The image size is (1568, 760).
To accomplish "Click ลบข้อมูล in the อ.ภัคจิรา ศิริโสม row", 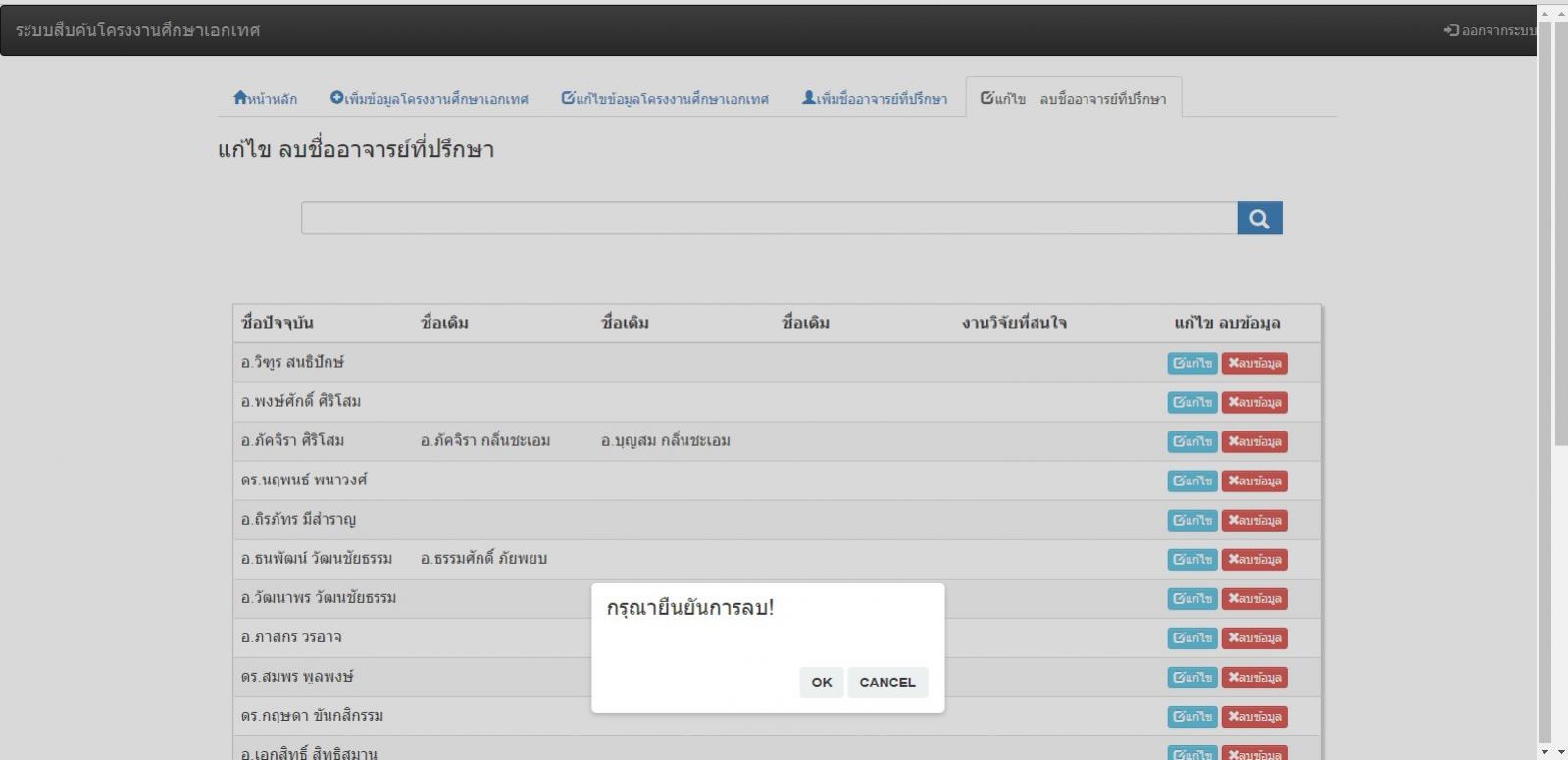I will pyautogui.click(x=1254, y=441).
